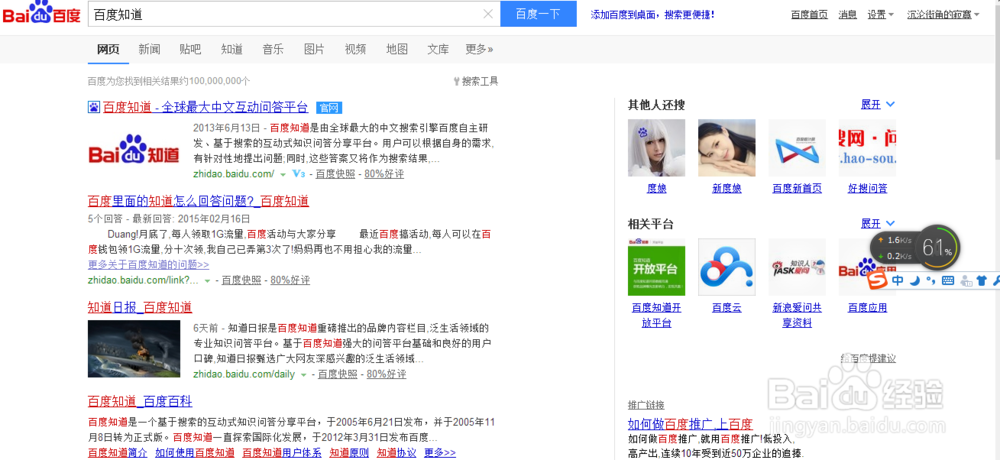The height and width of the screenshot is (460, 1000).
Task: Switch to the 地图 tab
Action: [x=397, y=49]
